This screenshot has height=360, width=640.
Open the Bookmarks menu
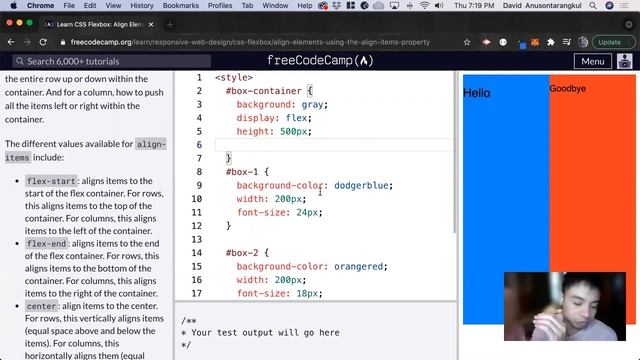tap(180, 5)
